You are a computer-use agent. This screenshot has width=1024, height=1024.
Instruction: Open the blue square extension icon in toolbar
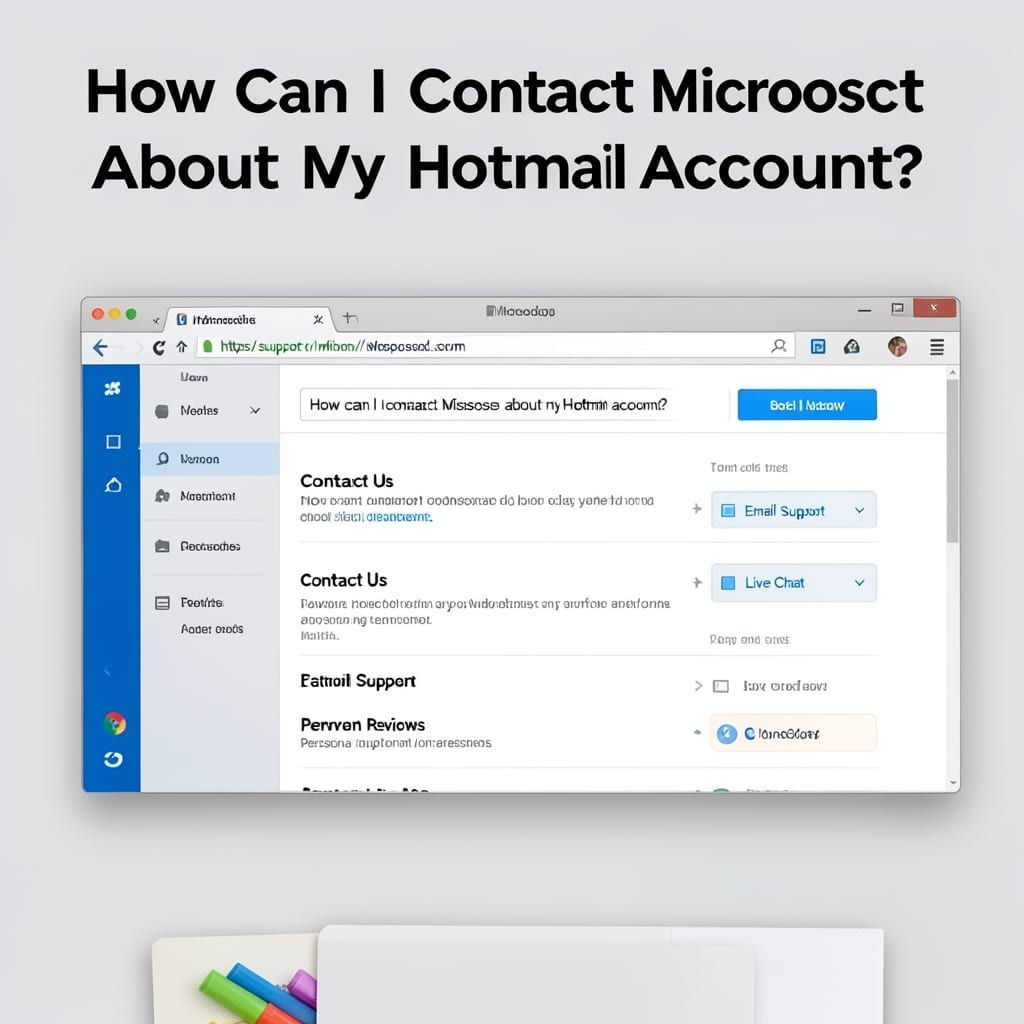pos(818,347)
